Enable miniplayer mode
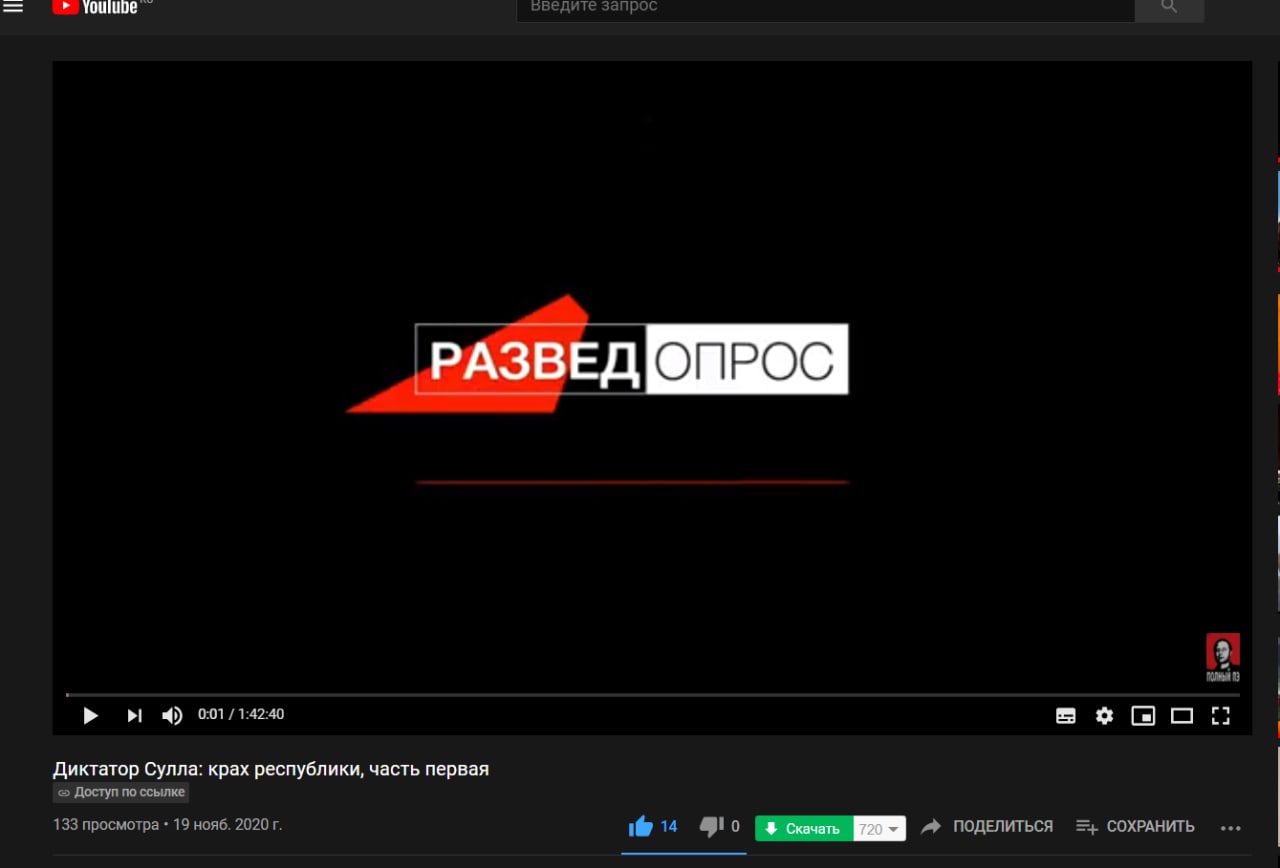The height and width of the screenshot is (868, 1280). (1143, 715)
